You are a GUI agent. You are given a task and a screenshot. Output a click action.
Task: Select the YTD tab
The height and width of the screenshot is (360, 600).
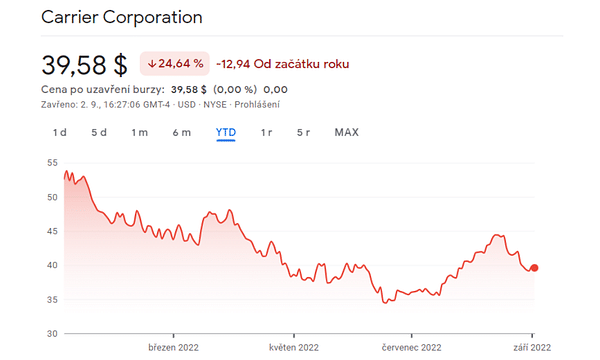pos(226,132)
